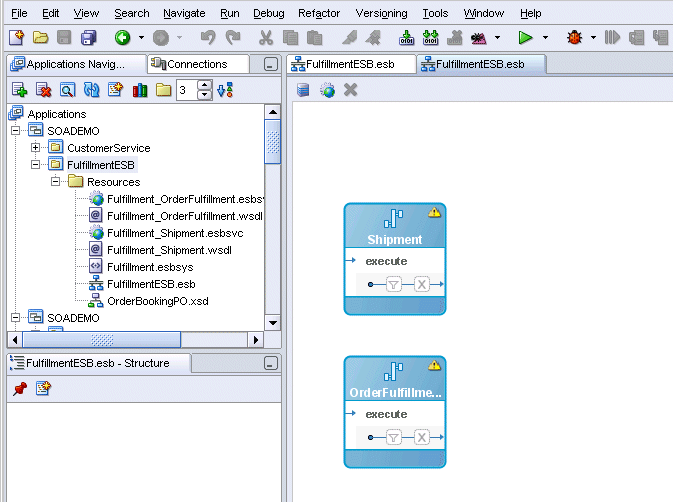
Task: Click the navigator vertical scrollbar down arrow
Action: coord(273,323)
